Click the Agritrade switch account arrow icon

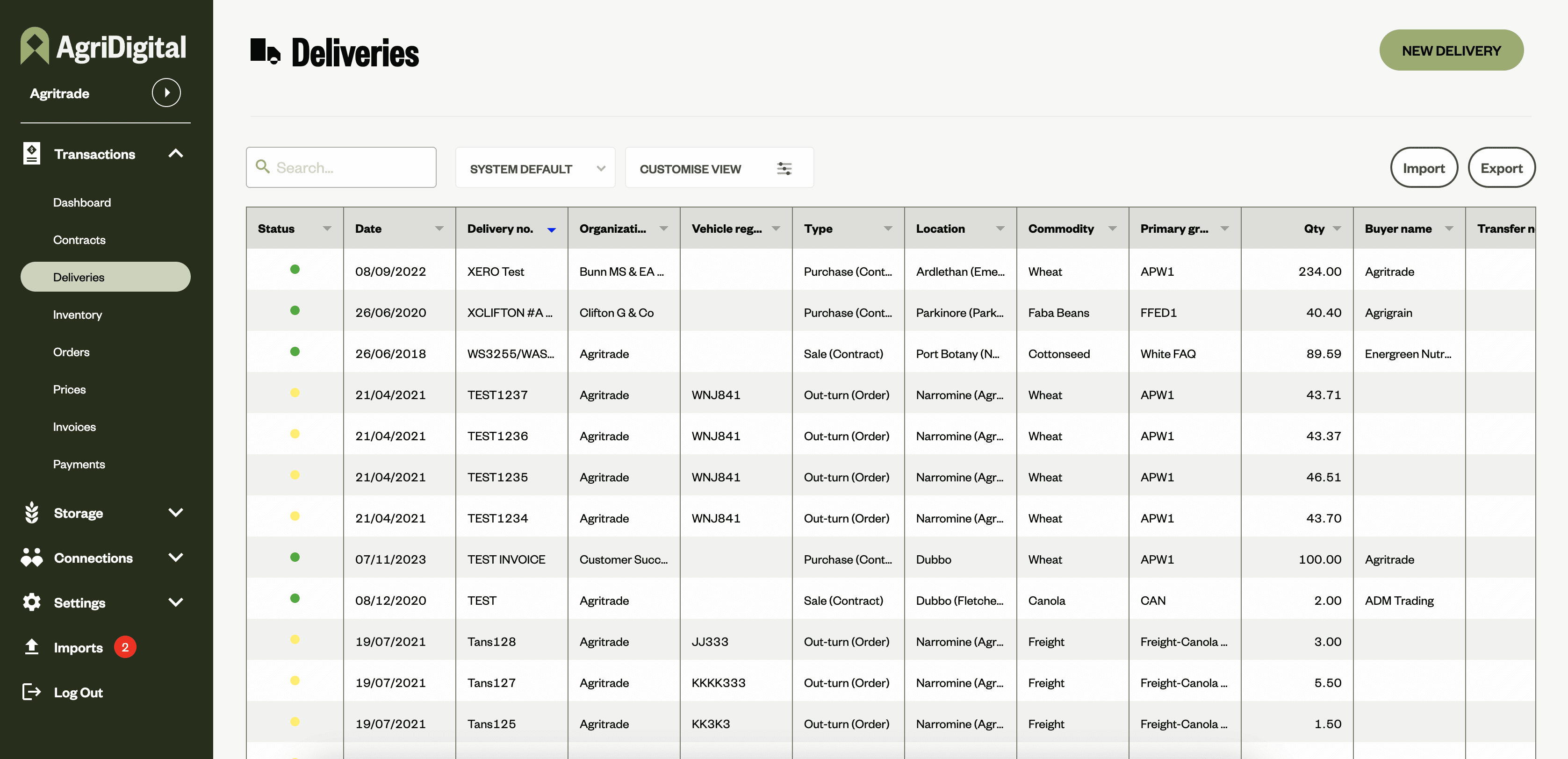166,93
